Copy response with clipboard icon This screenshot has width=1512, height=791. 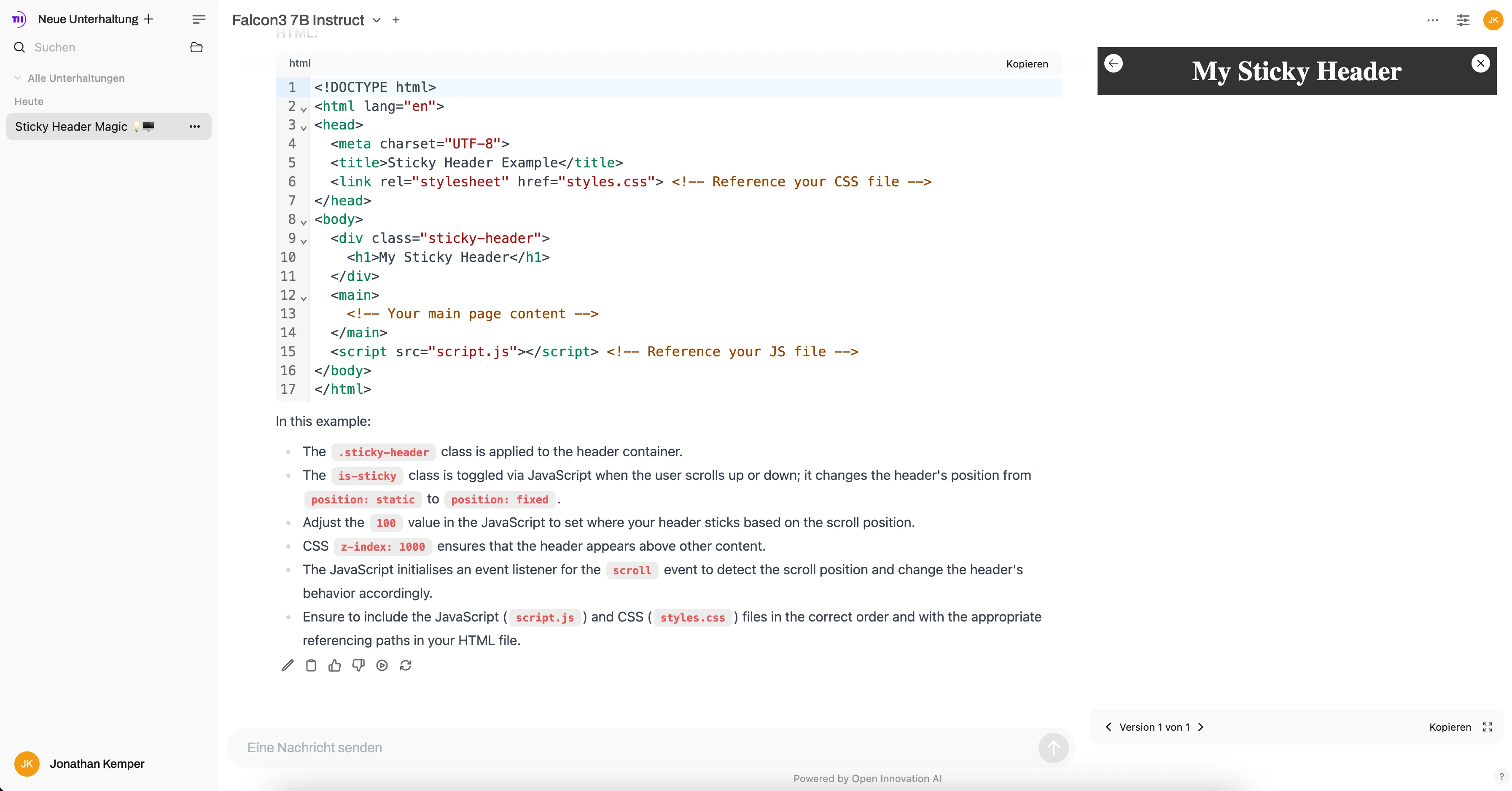coord(311,665)
